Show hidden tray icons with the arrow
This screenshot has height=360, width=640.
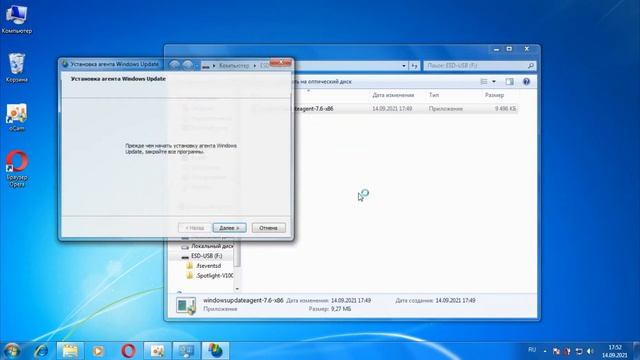(x=545, y=351)
